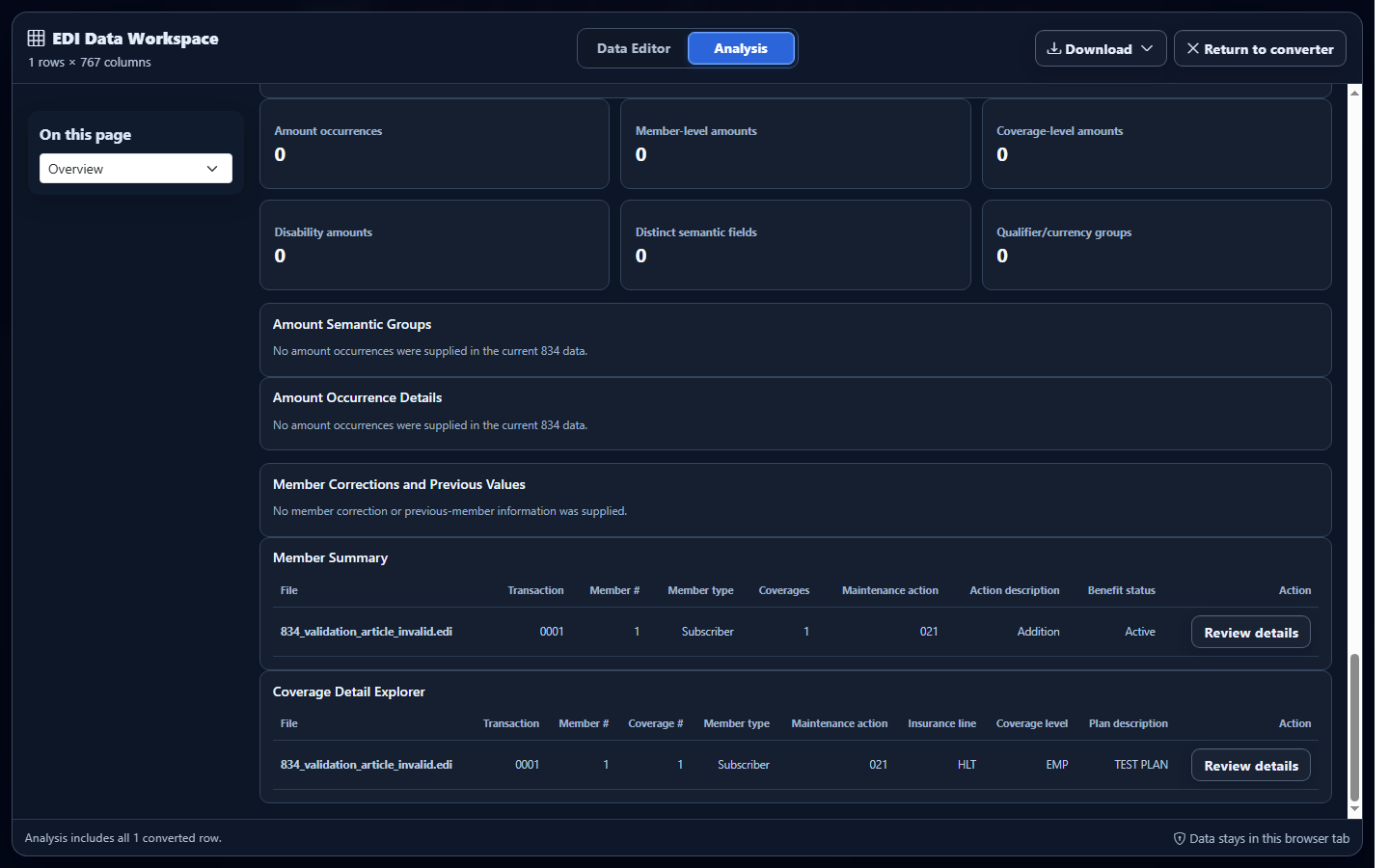Click Member Corrections and Previous Values heading
1389x868 pixels.
click(399, 484)
